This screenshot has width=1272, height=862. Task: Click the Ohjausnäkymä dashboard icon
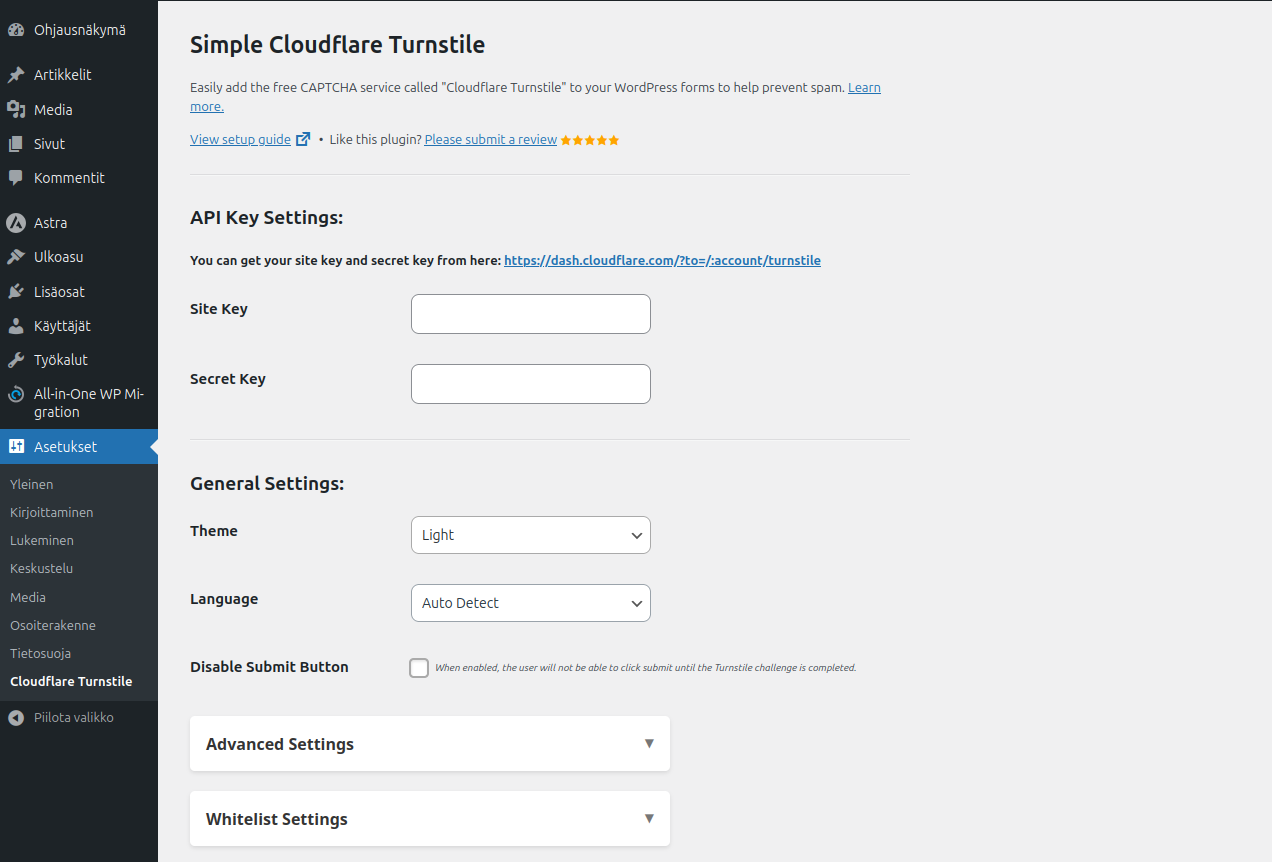tap(16, 30)
